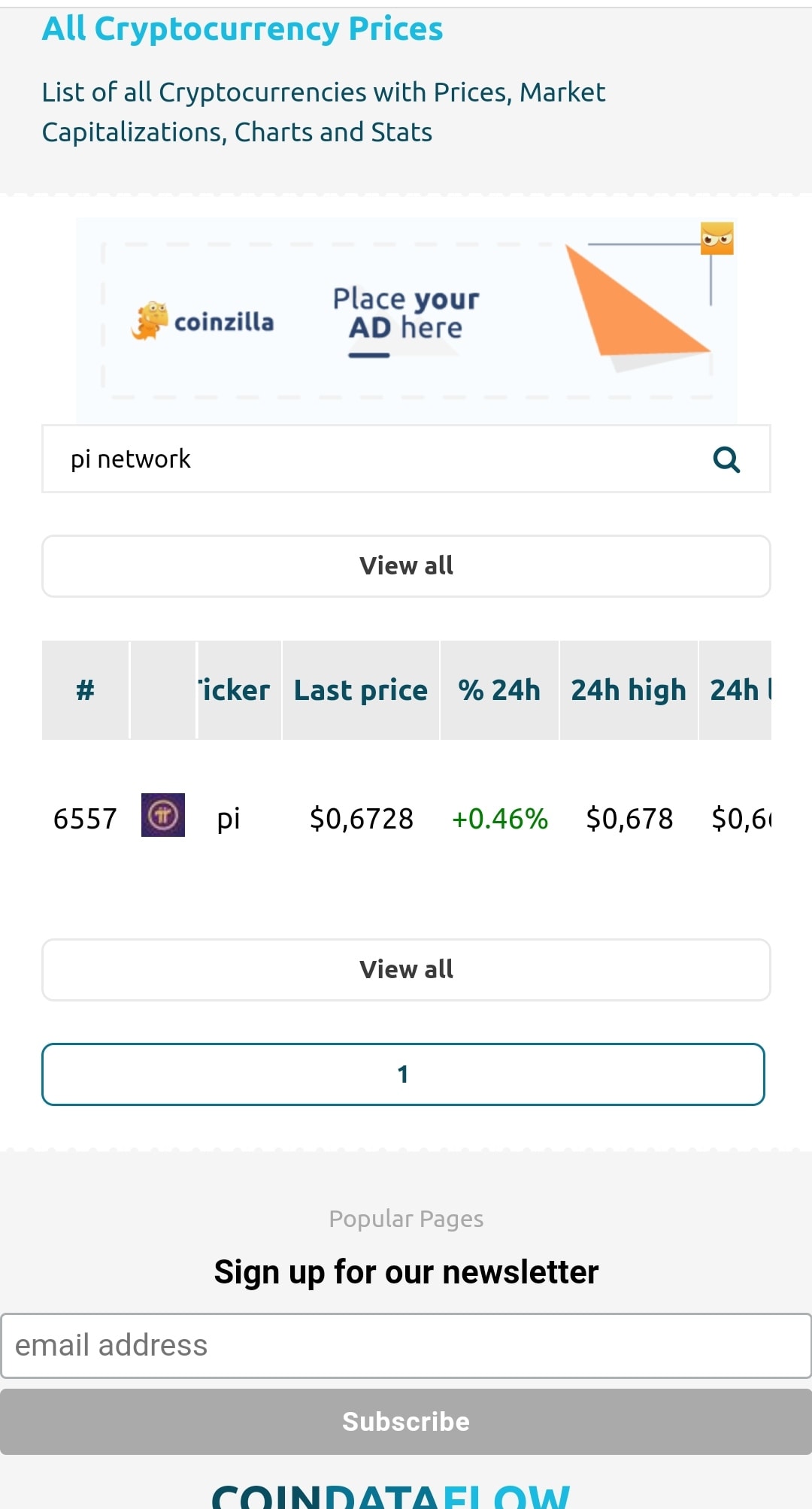
Task: Click the Subscribe button
Action: coord(406,1422)
